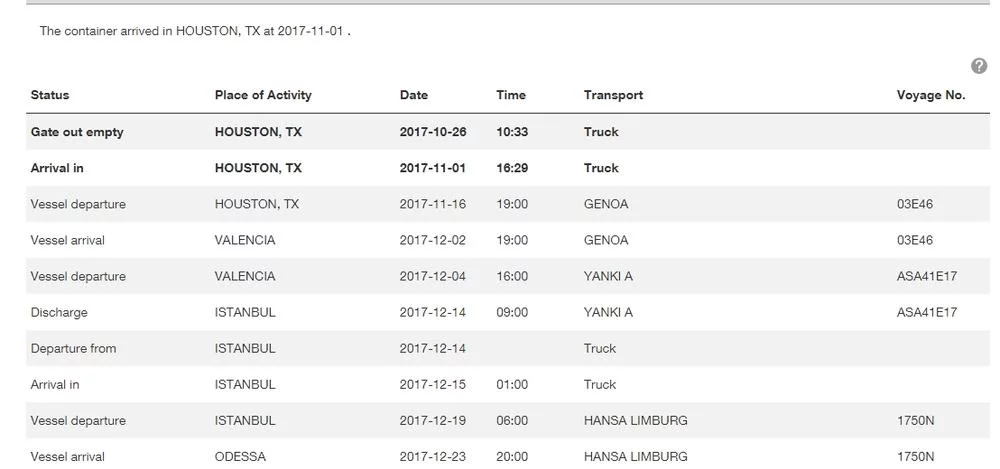This screenshot has width=1000, height=469.
Task: Click the Status column header
Action: [50, 95]
